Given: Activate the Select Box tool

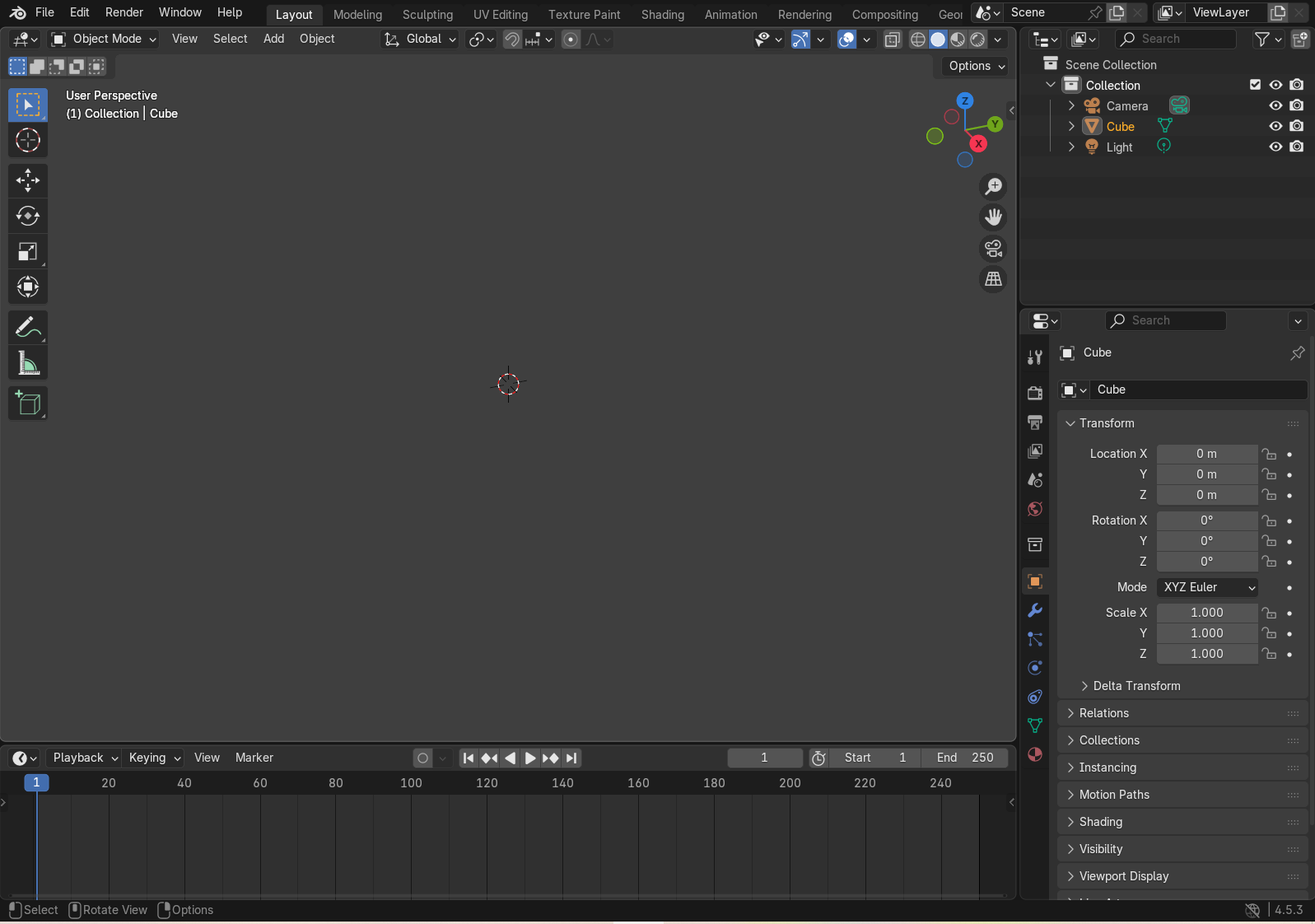Looking at the screenshot, I should [x=28, y=105].
